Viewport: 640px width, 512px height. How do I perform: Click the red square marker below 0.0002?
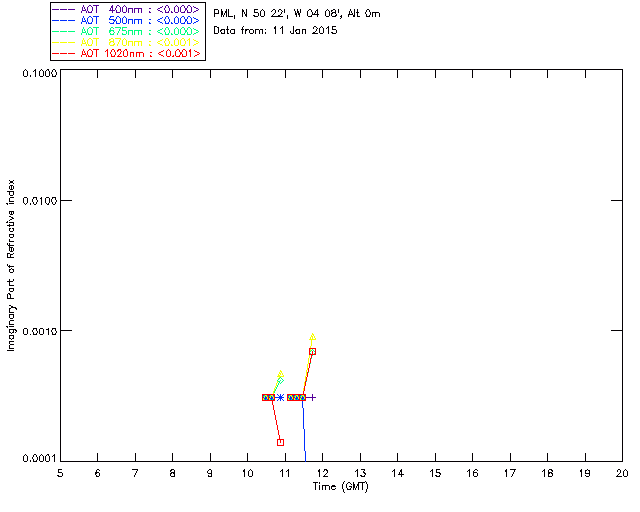point(280,442)
